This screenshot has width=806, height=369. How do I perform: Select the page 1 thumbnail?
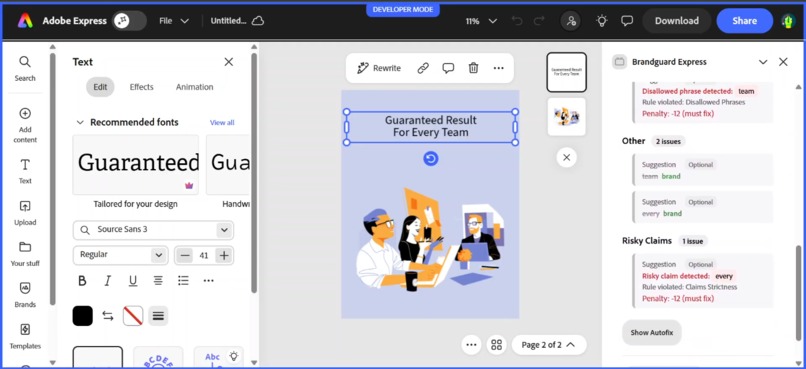tap(566, 72)
